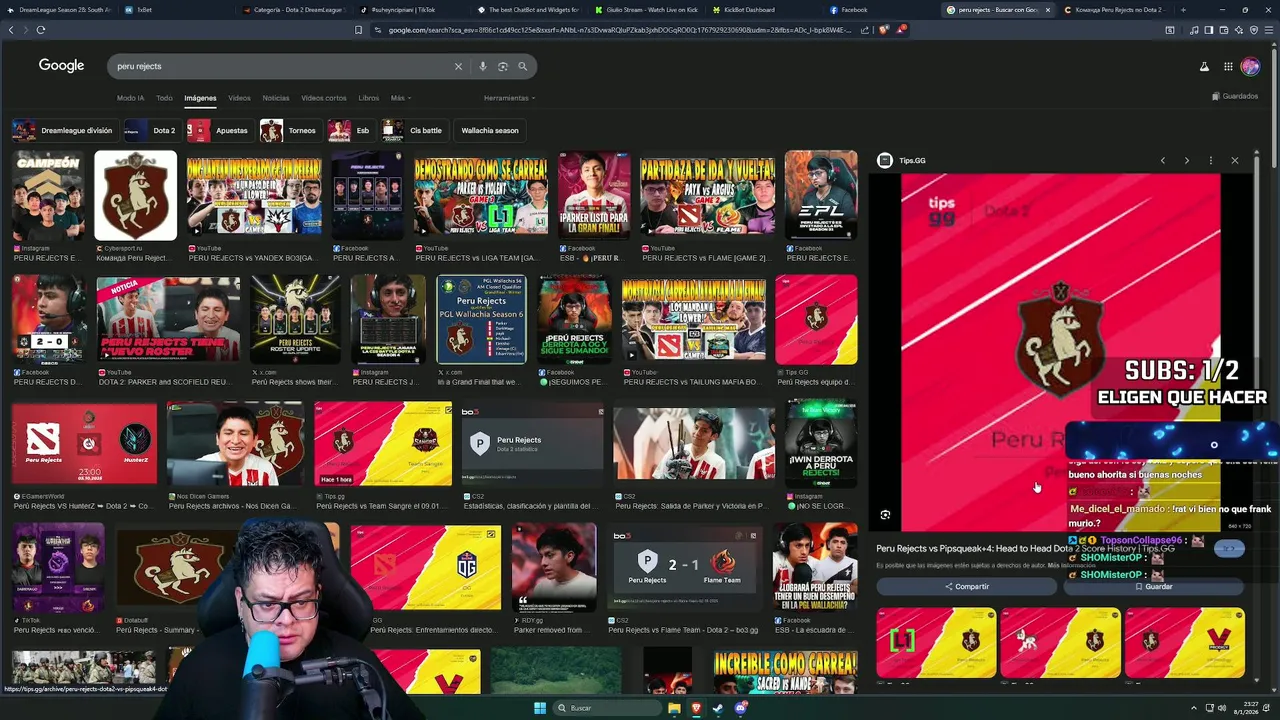Screen dimensions: 1280x720
Task: Open the Libros tab
Action: 368,98
